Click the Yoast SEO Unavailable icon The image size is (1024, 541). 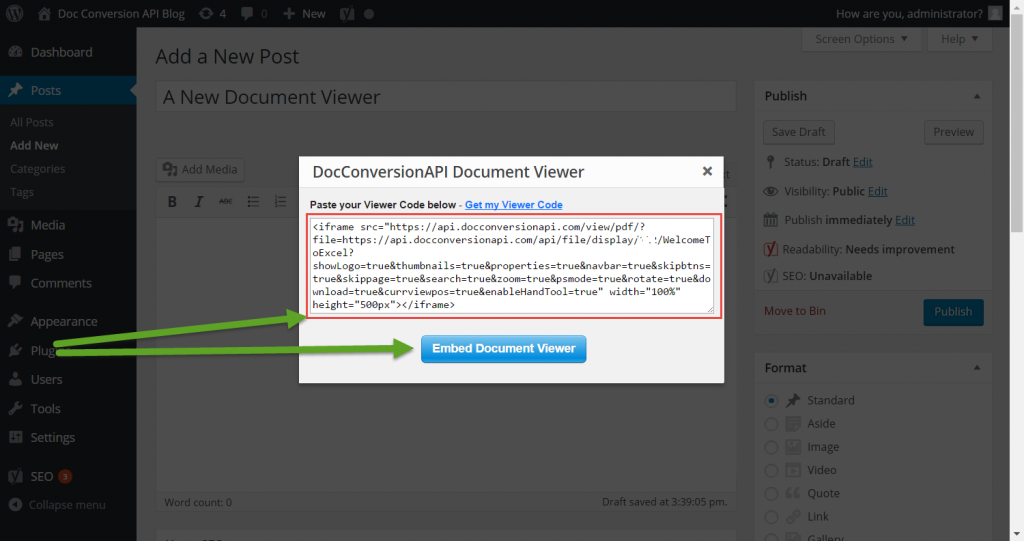point(771,276)
